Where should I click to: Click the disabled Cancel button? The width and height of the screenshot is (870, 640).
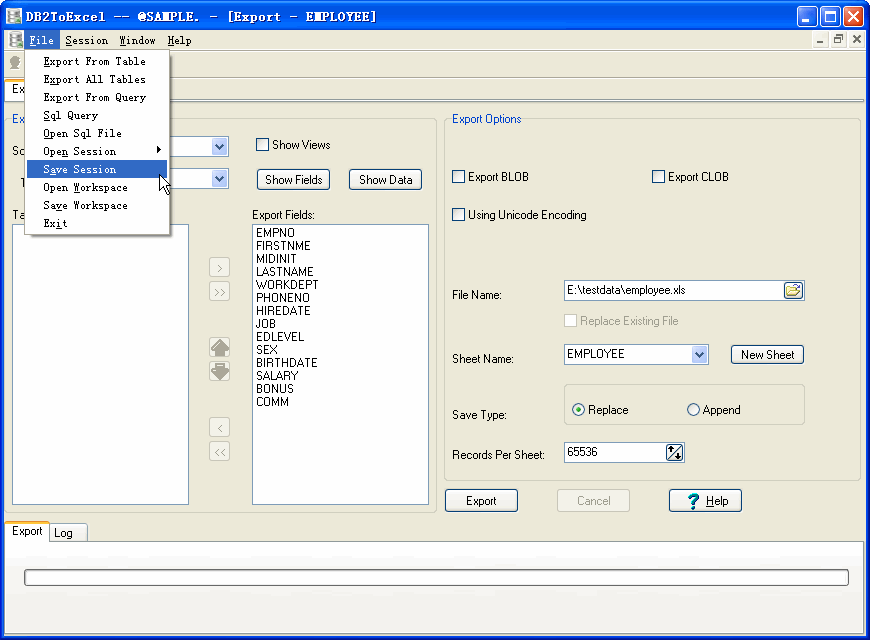[x=593, y=501]
